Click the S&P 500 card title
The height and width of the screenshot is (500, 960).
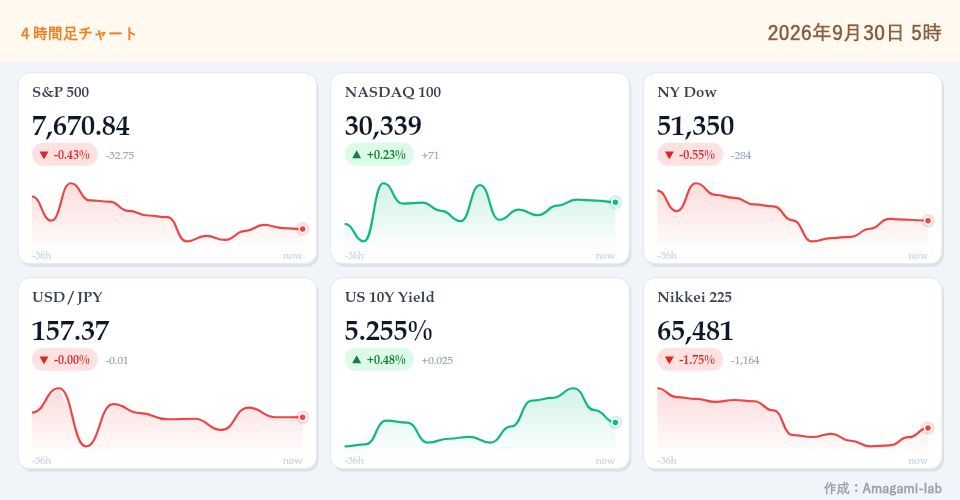click(61, 92)
